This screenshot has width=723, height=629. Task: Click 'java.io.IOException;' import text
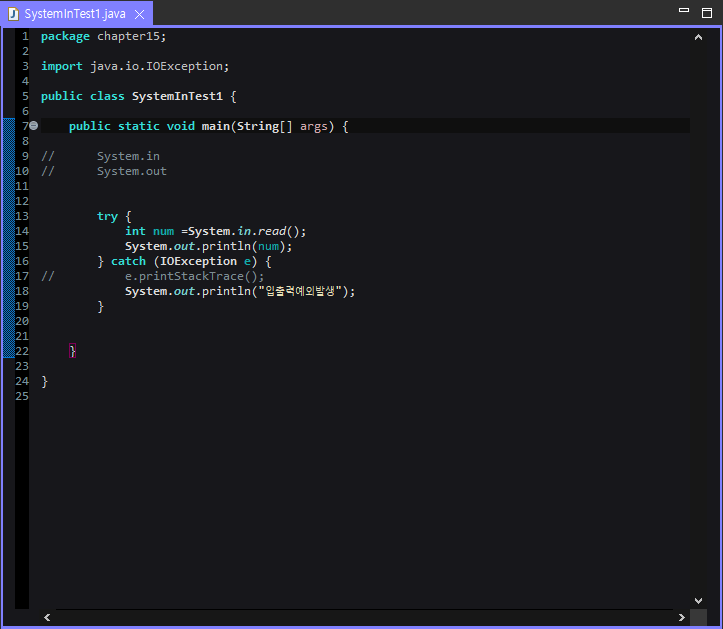pyautogui.click(x=160, y=66)
